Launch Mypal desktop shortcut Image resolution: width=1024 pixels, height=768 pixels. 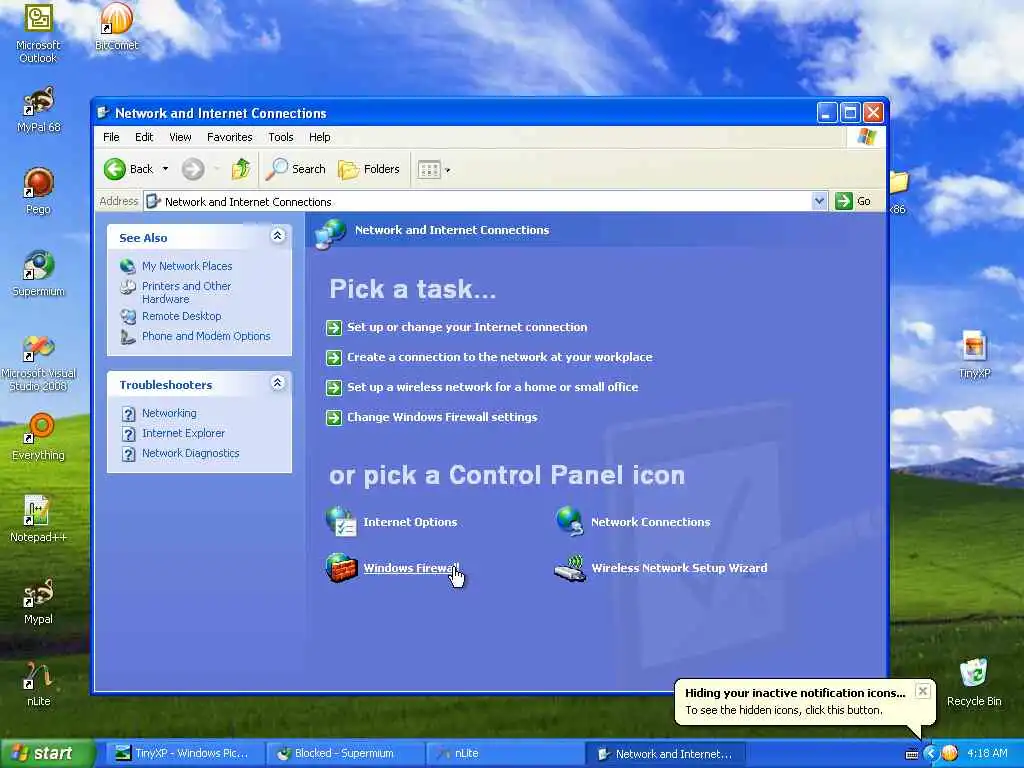tap(39, 601)
